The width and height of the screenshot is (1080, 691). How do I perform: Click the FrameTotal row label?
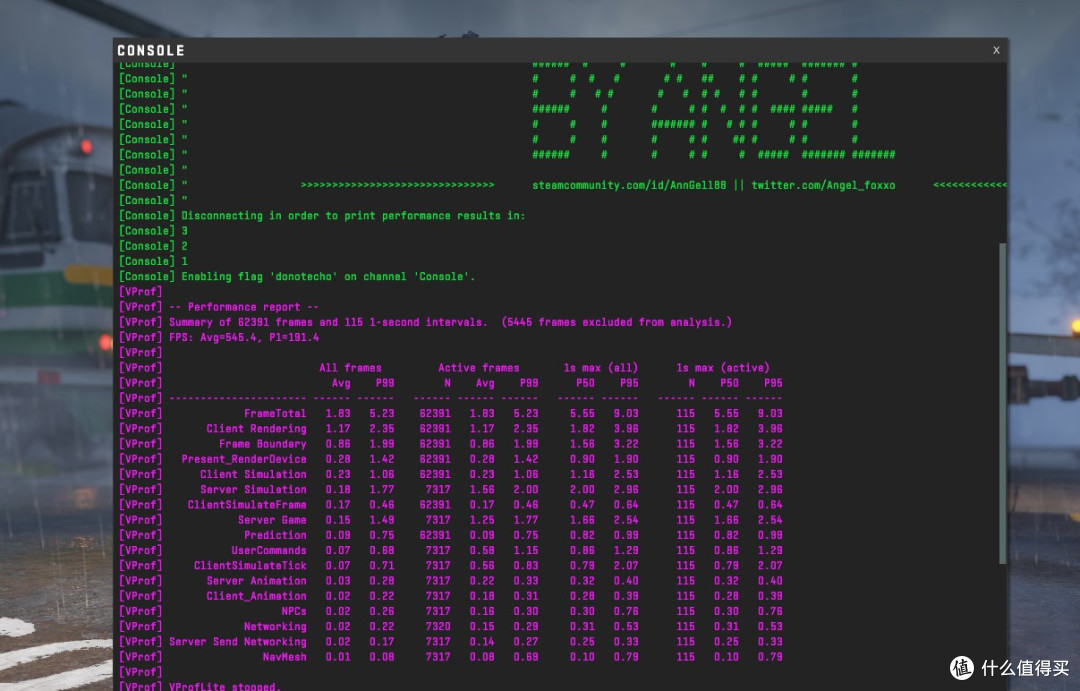(275, 413)
